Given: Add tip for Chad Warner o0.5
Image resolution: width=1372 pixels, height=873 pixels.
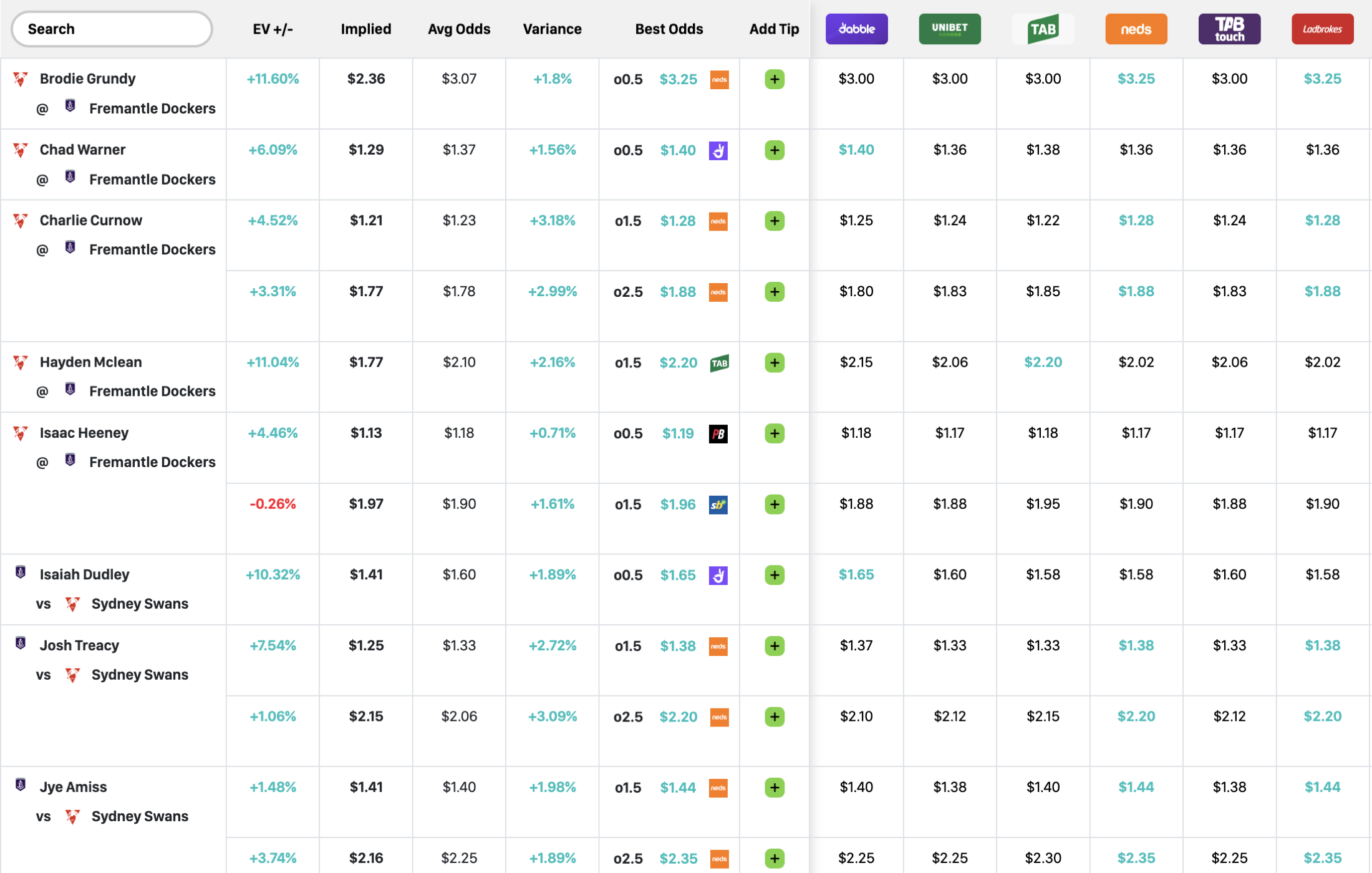Looking at the screenshot, I should coord(774,150).
